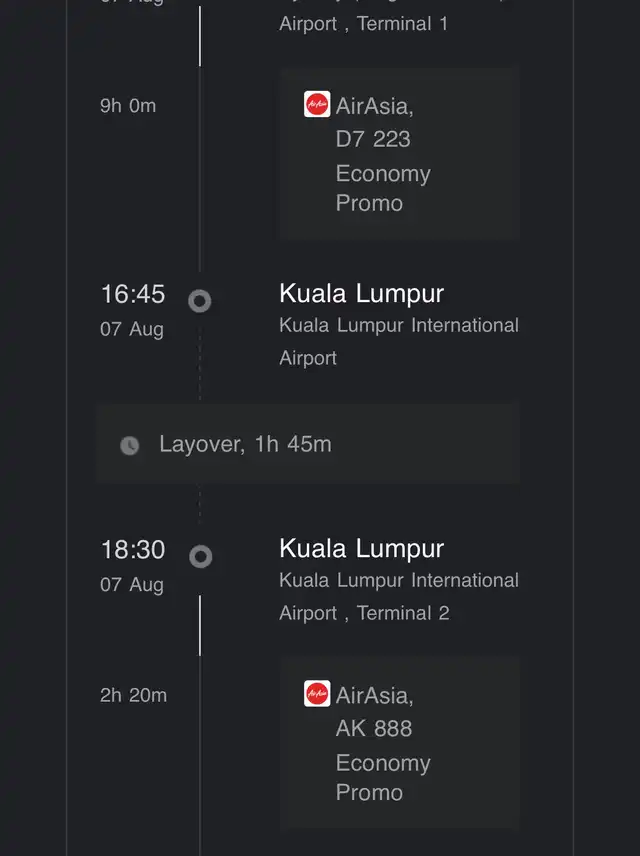This screenshot has width=640, height=856.
Task: Click the layover clock icon
Action: [129, 445]
